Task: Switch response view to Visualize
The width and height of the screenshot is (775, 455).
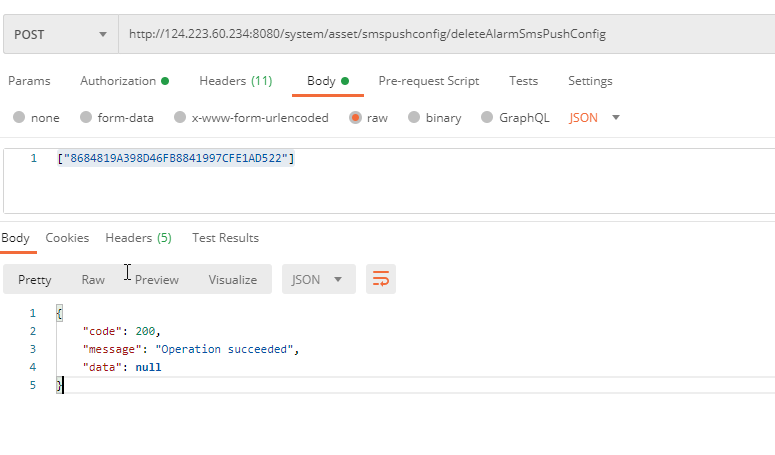Action: point(232,279)
